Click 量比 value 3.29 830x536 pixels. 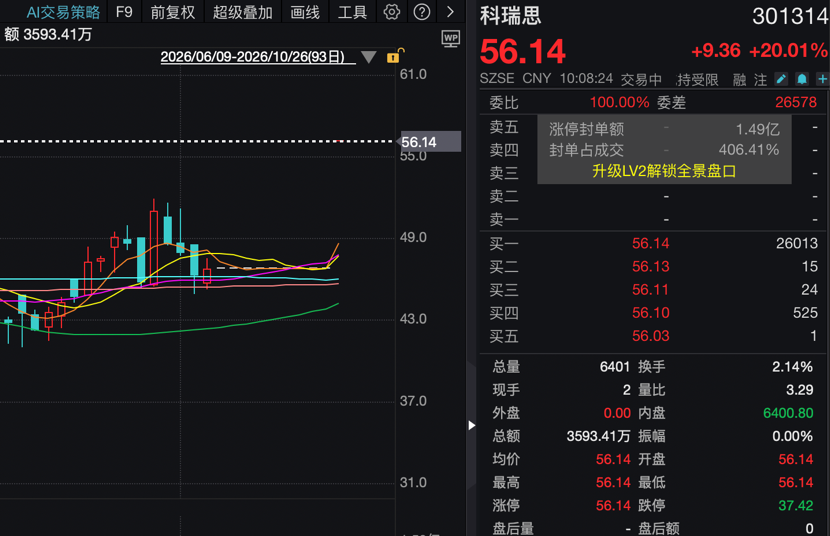(799, 390)
